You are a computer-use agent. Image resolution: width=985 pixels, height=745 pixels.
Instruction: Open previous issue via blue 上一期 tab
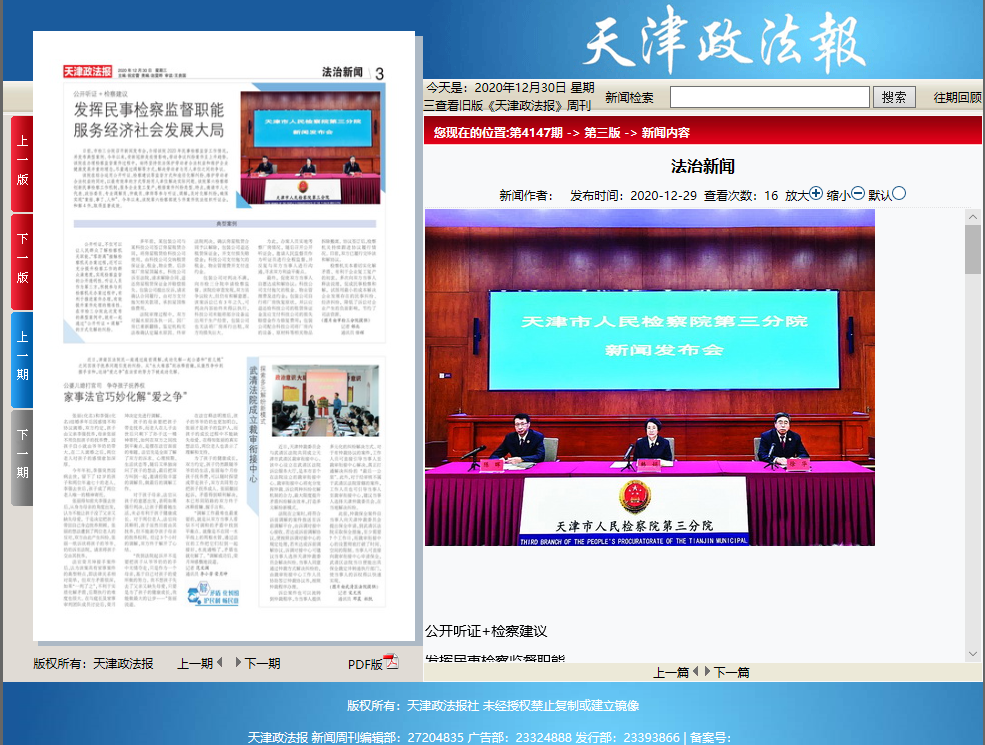tap(22, 359)
